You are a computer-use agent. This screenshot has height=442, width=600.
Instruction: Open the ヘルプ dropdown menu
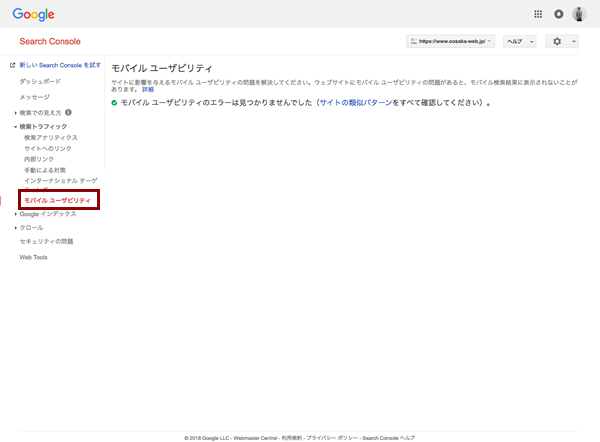pos(519,41)
